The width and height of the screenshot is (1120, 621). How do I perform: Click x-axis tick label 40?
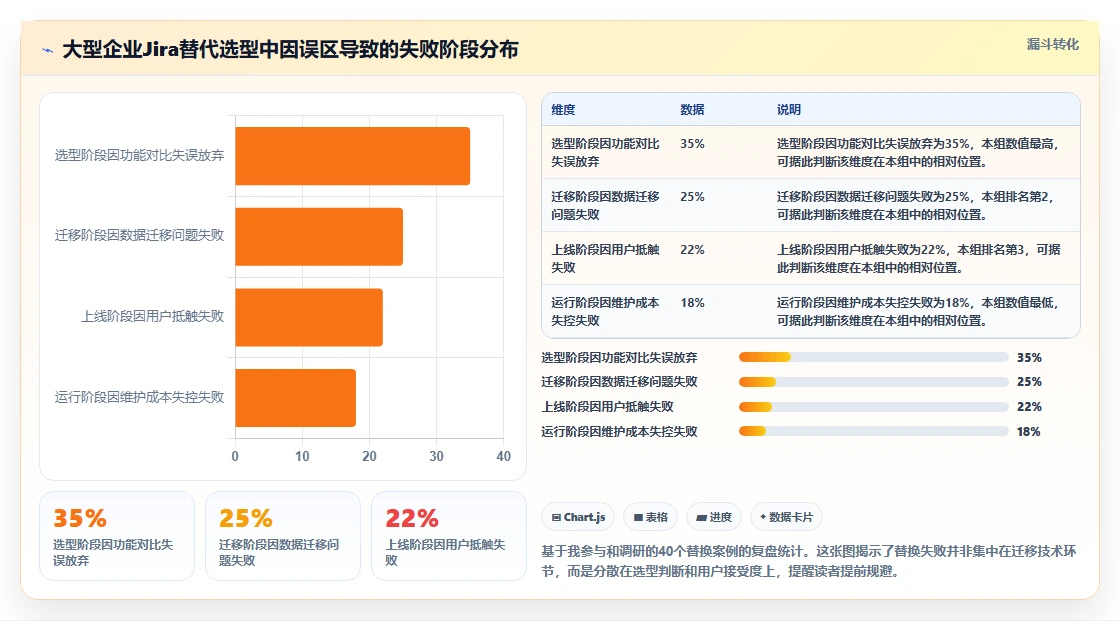[504, 457]
